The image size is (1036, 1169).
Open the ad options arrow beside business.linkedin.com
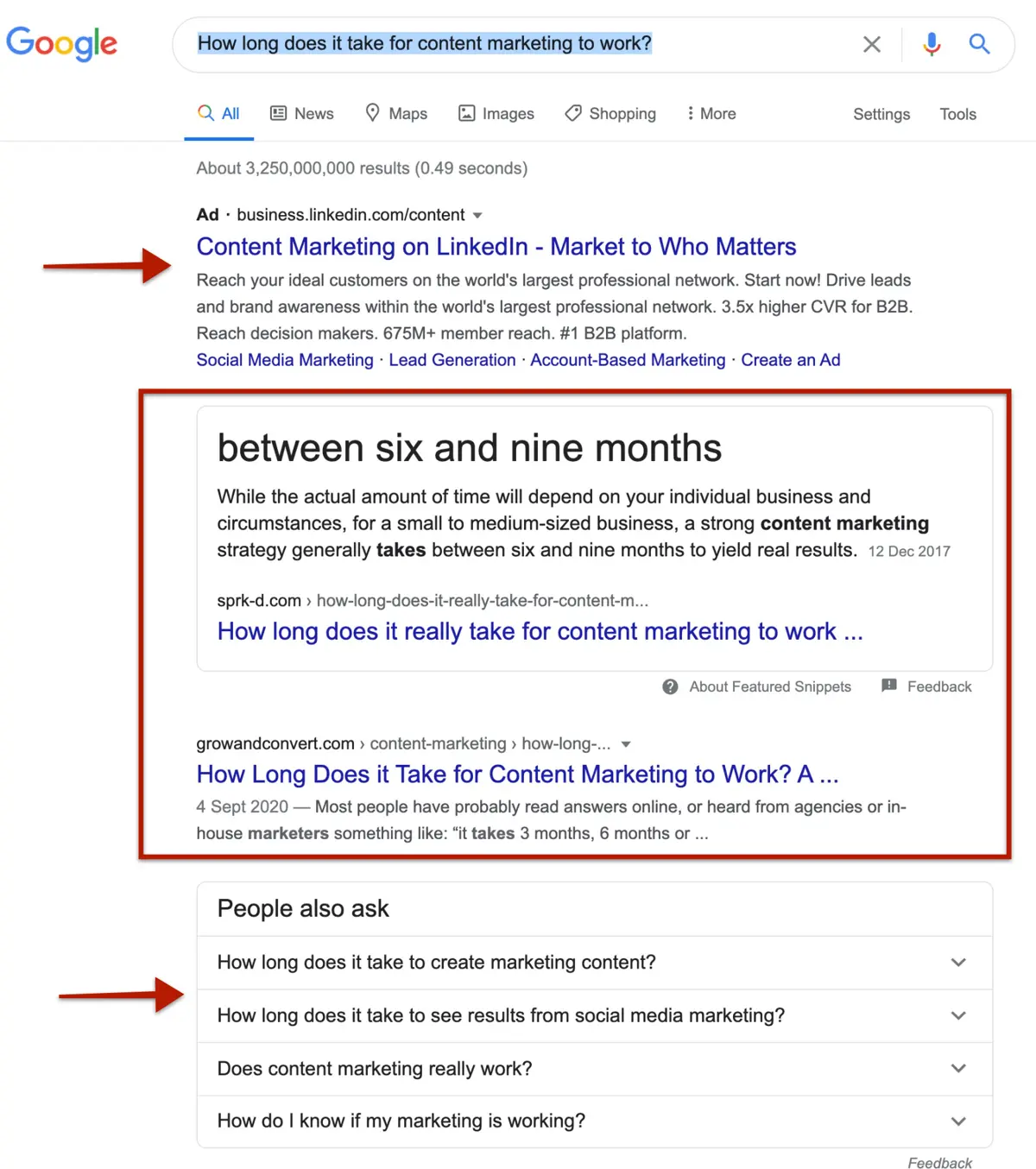pyautogui.click(x=477, y=215)
